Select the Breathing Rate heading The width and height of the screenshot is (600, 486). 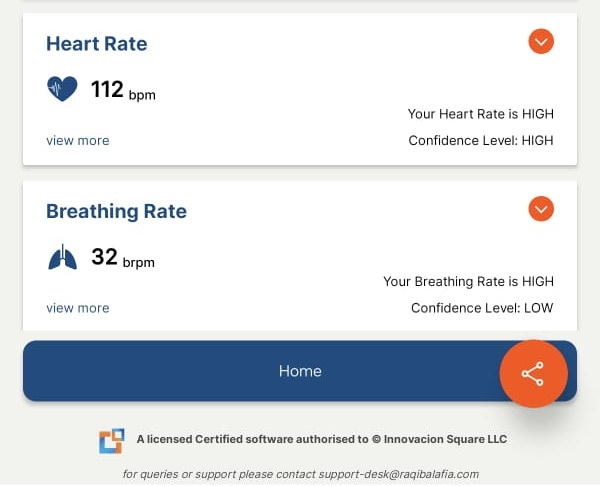click(x=116, y=212)
